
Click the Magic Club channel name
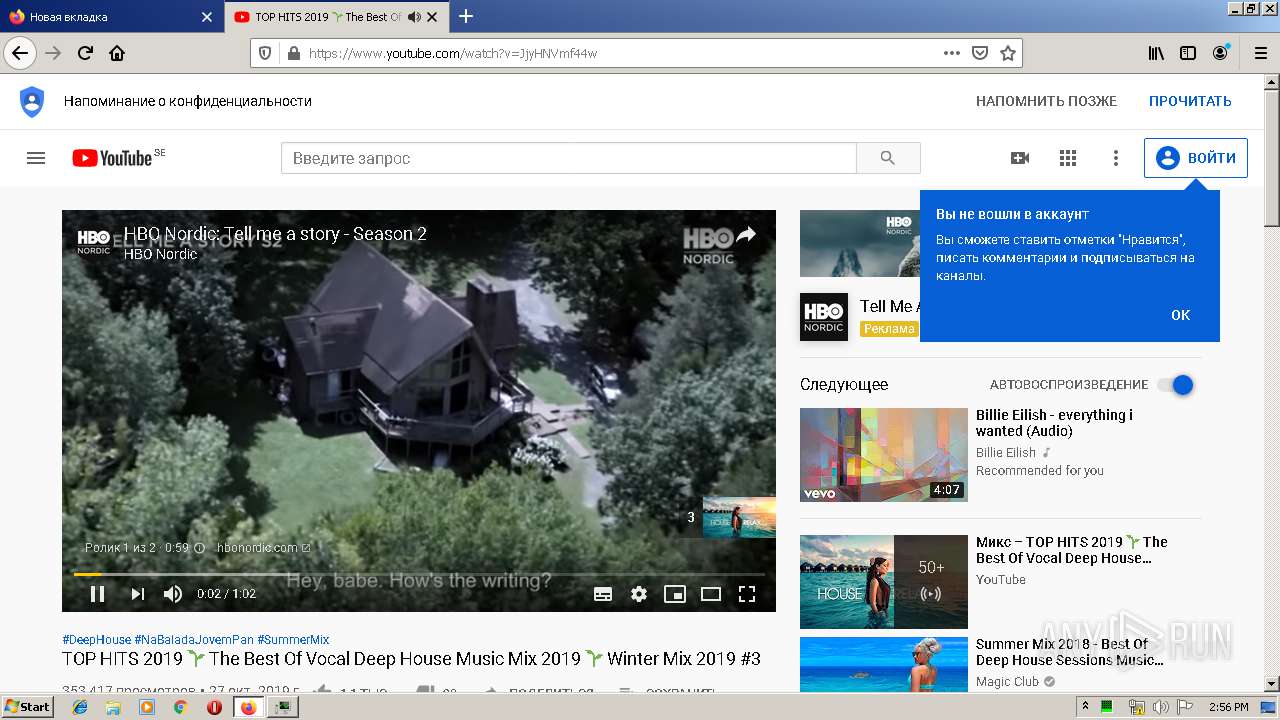(x=1007, y=682)
